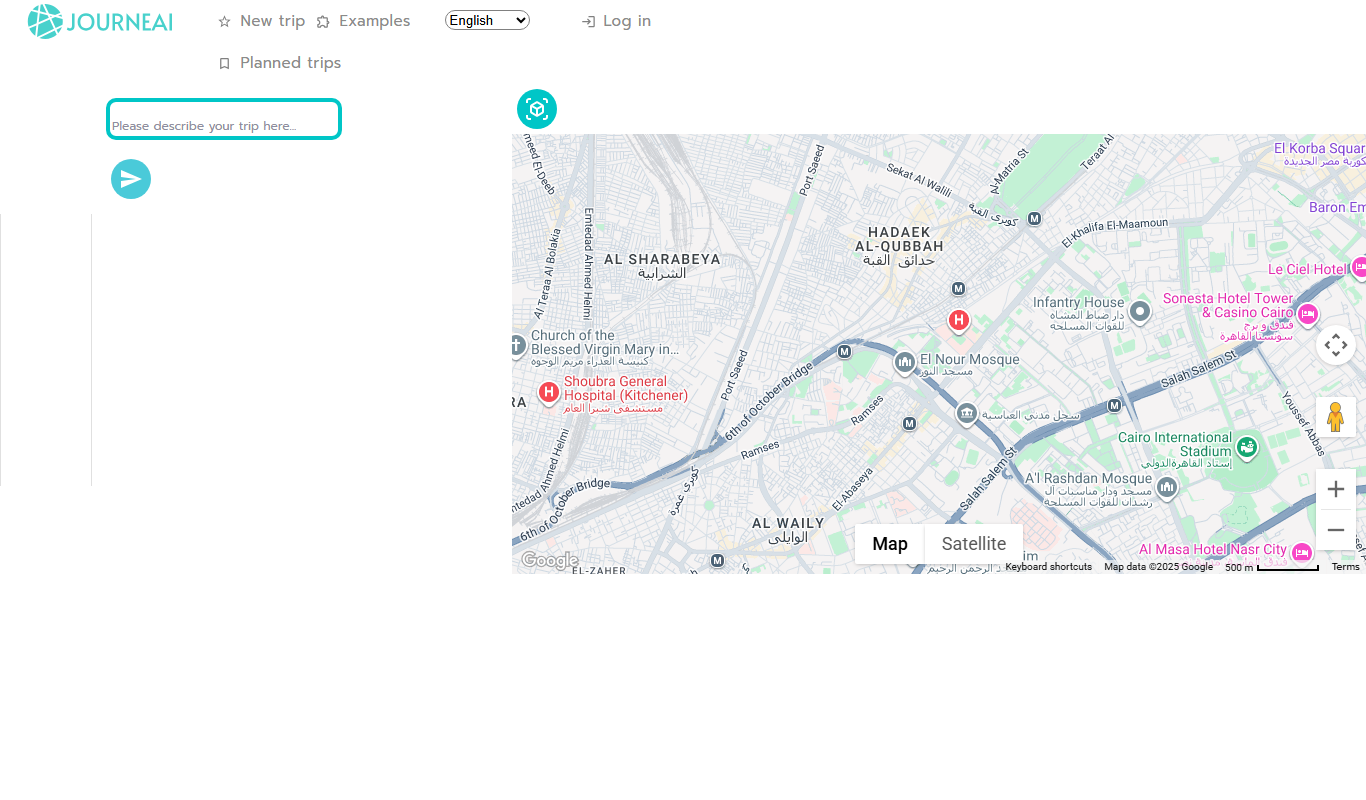Click the Le Ciel Hotel marker
This screenshot has height=800, width=1366.
1359,267
